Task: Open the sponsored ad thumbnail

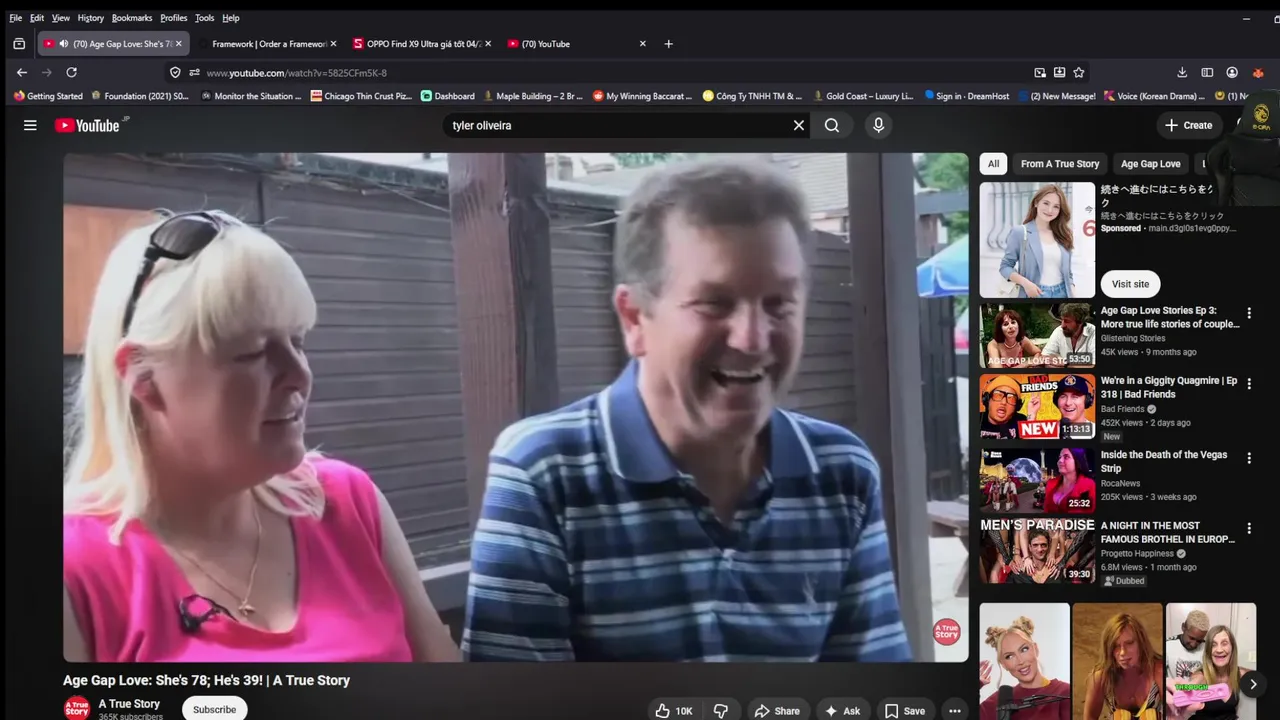Action: [1037, 240]
